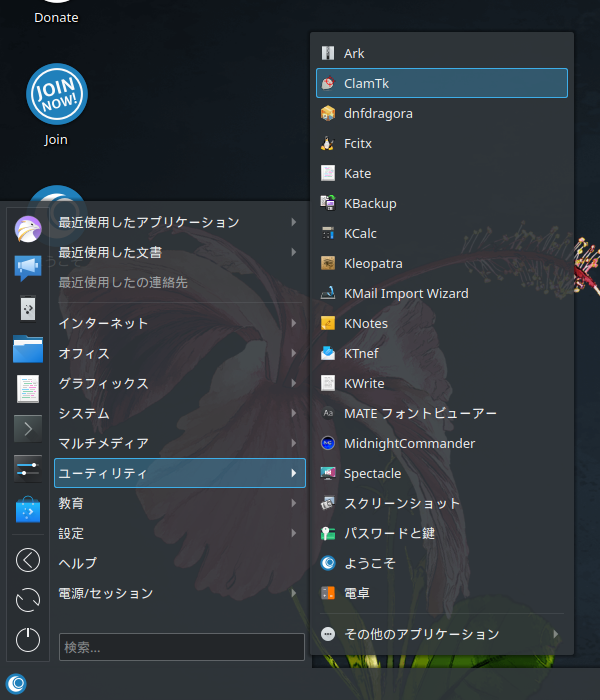Open the Kate editor icon

coord(328,173)
